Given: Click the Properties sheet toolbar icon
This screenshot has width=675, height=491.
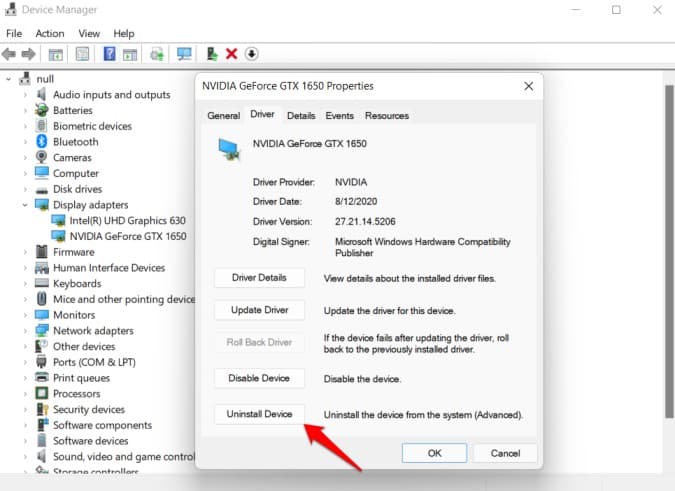Looking at the screenshot, I should (82, 54).
